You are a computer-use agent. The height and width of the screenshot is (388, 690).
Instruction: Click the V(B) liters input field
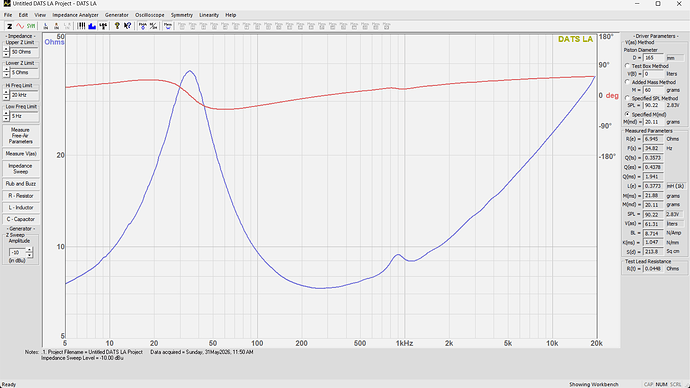pyautogui.click(x=653, y=74)
